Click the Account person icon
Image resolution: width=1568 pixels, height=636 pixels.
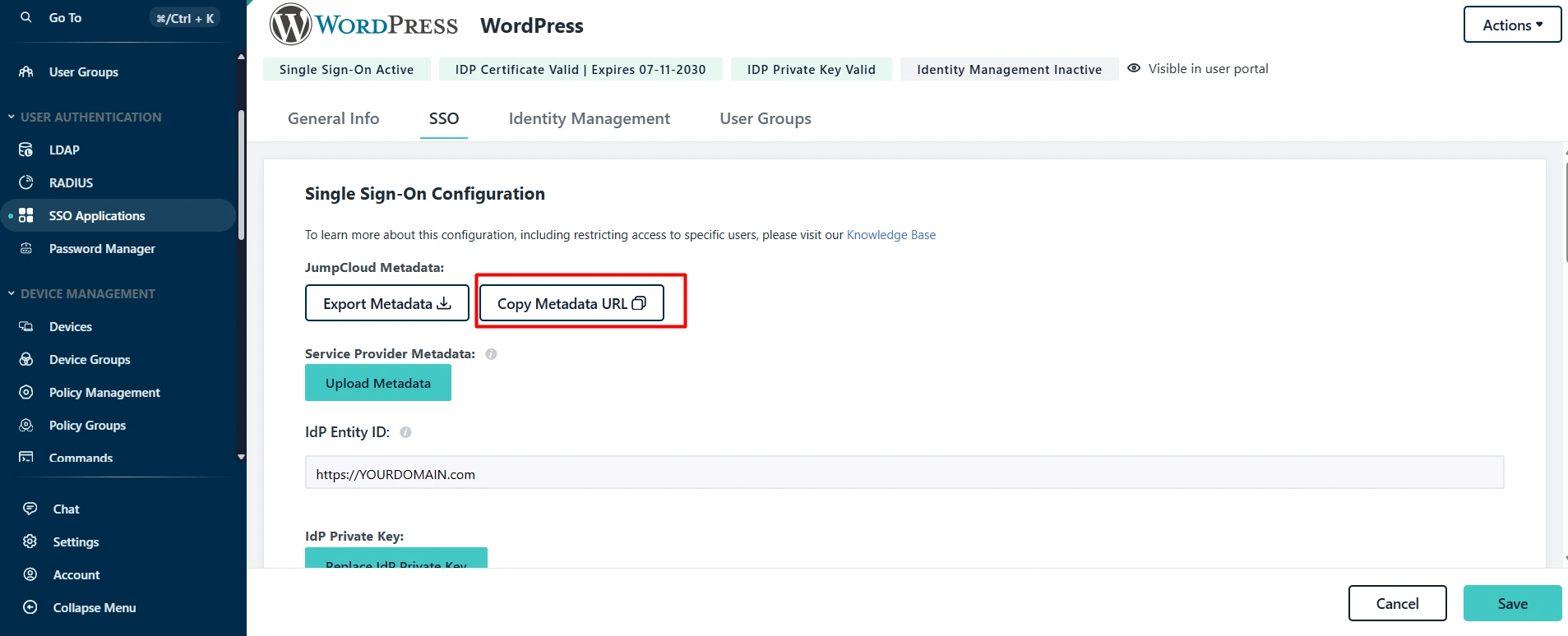pos(30,574)
